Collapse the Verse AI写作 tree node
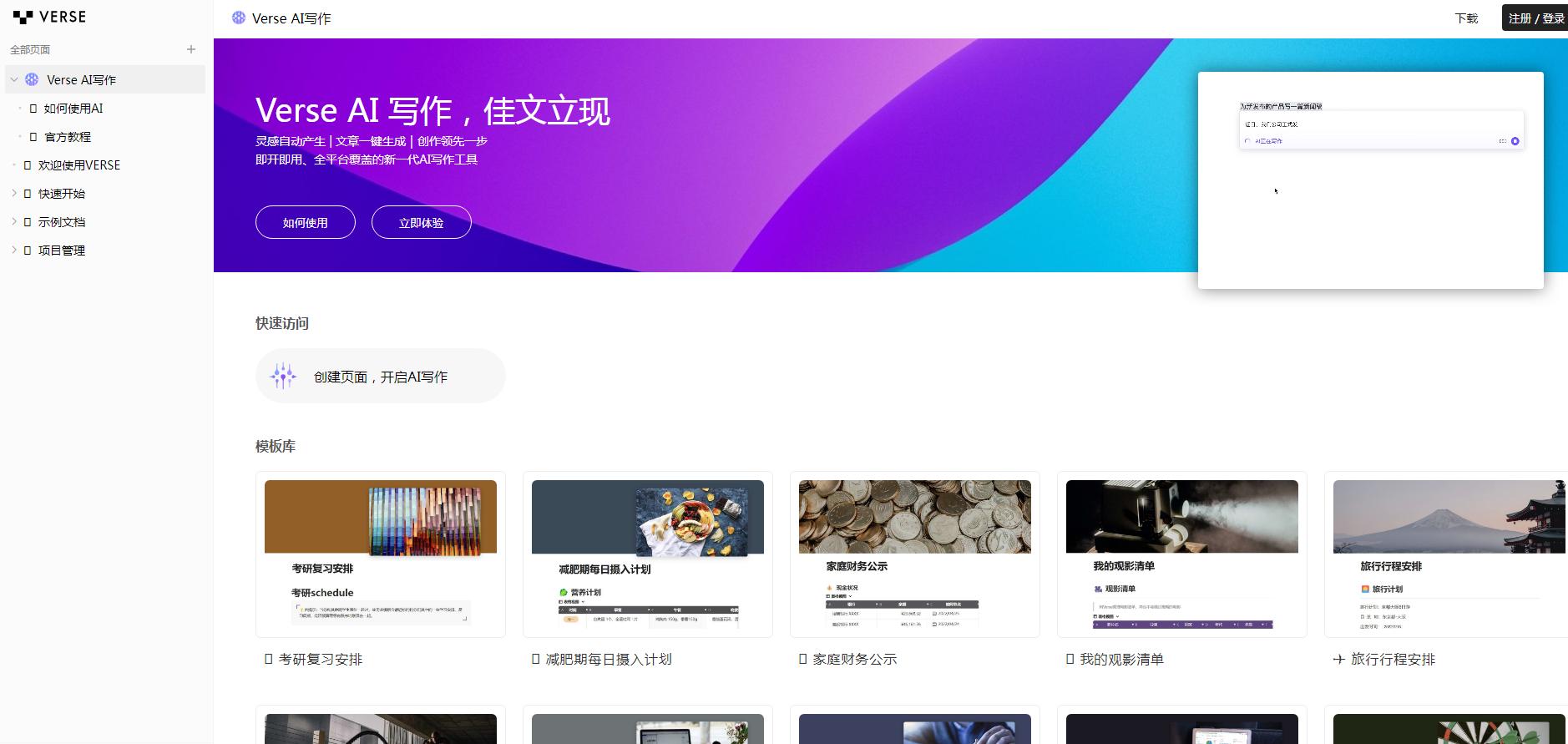 [14, 79]
